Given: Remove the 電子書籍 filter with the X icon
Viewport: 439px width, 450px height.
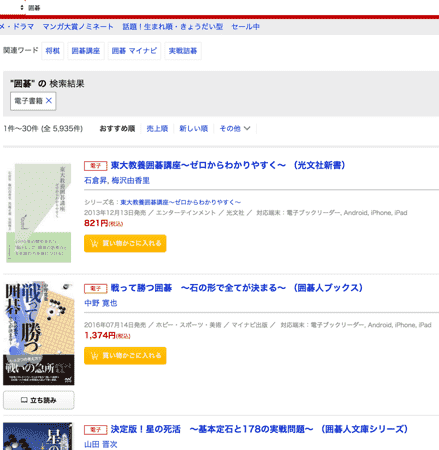Looking at the screenshot, I should coord(49,101).
